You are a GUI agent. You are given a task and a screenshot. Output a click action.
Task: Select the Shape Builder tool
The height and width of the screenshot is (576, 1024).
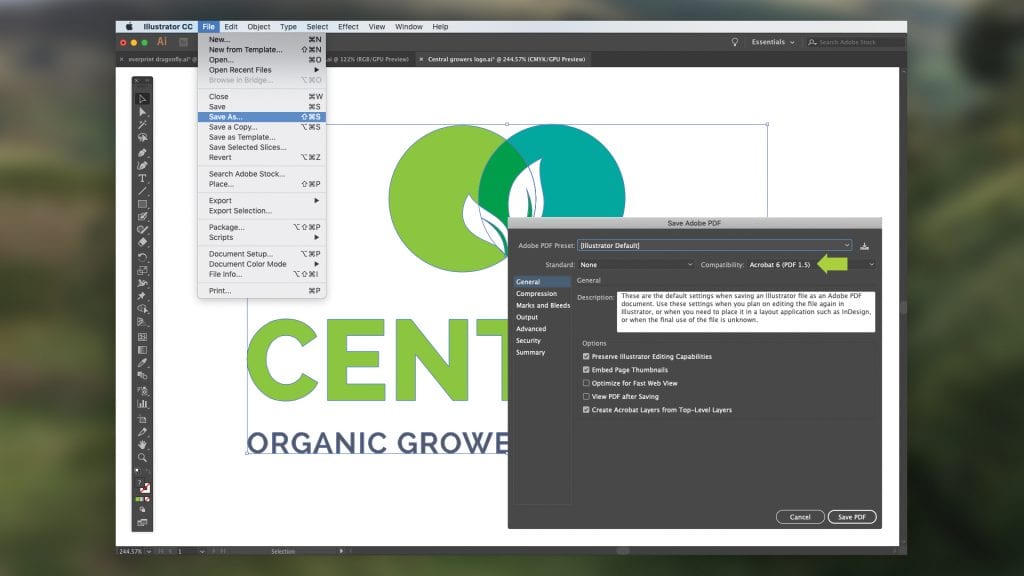click(142, 309)
